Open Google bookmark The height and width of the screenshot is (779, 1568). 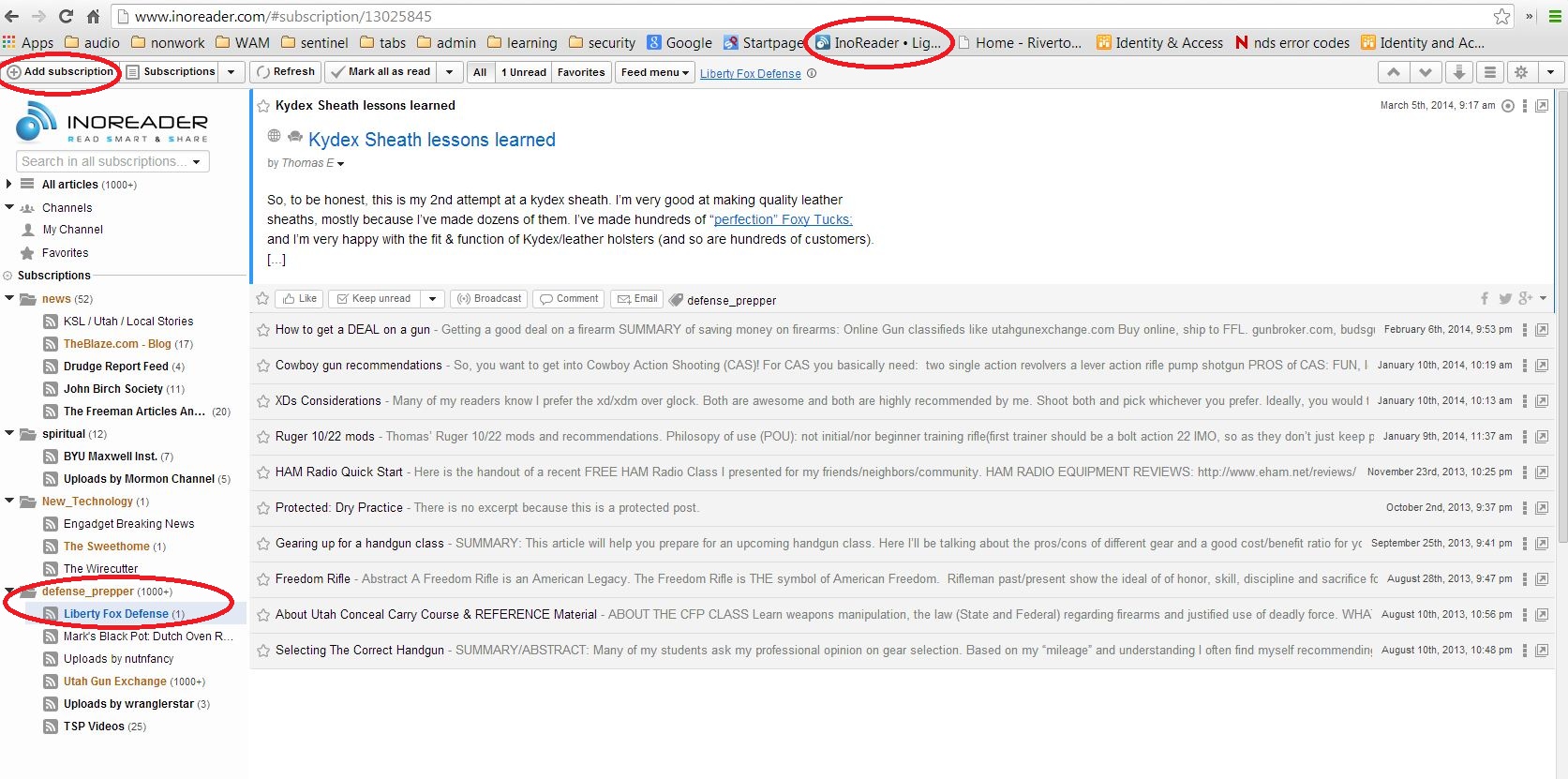[x=679, y=43]
